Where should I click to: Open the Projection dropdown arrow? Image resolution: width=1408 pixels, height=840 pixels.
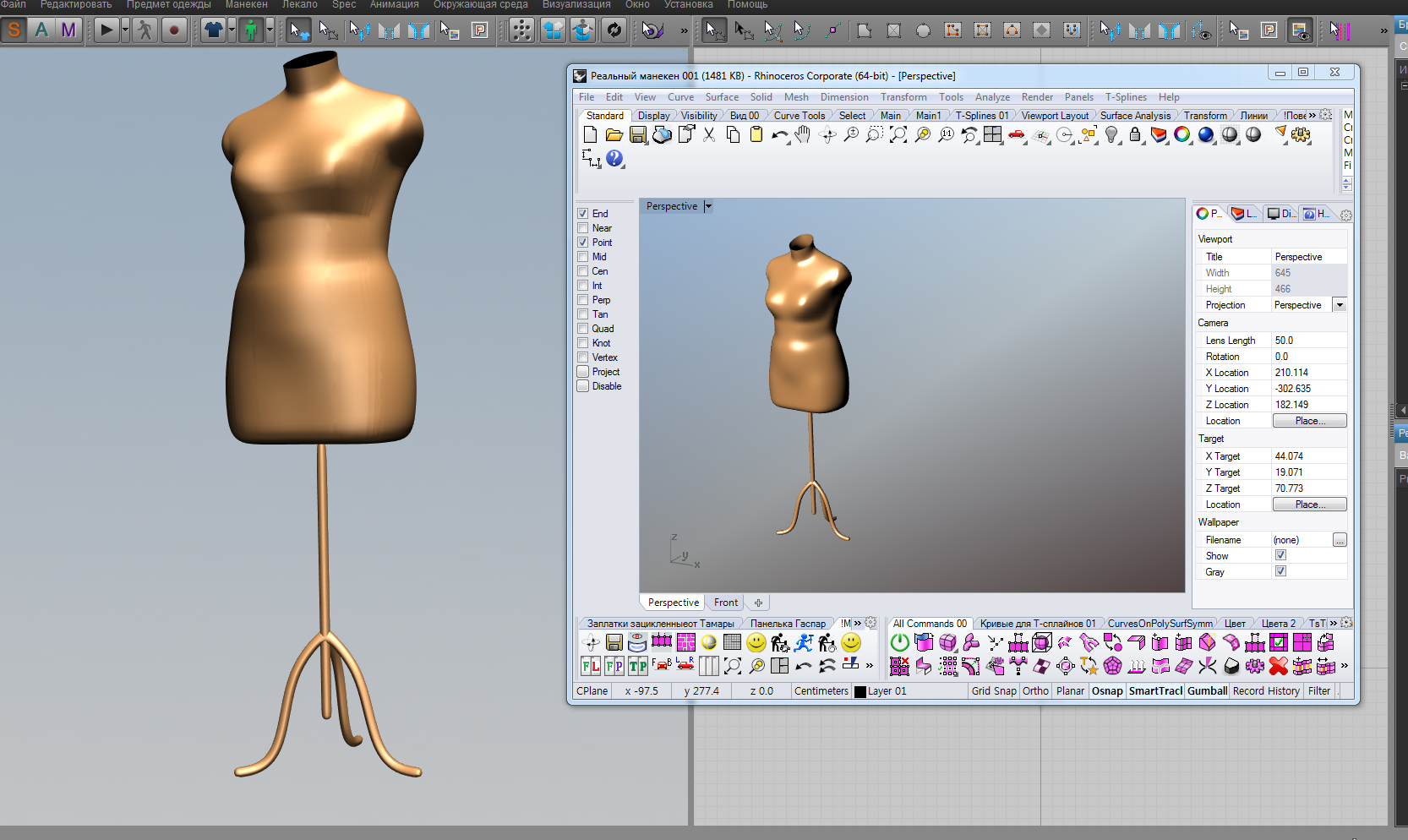(x=1340, y=305)
